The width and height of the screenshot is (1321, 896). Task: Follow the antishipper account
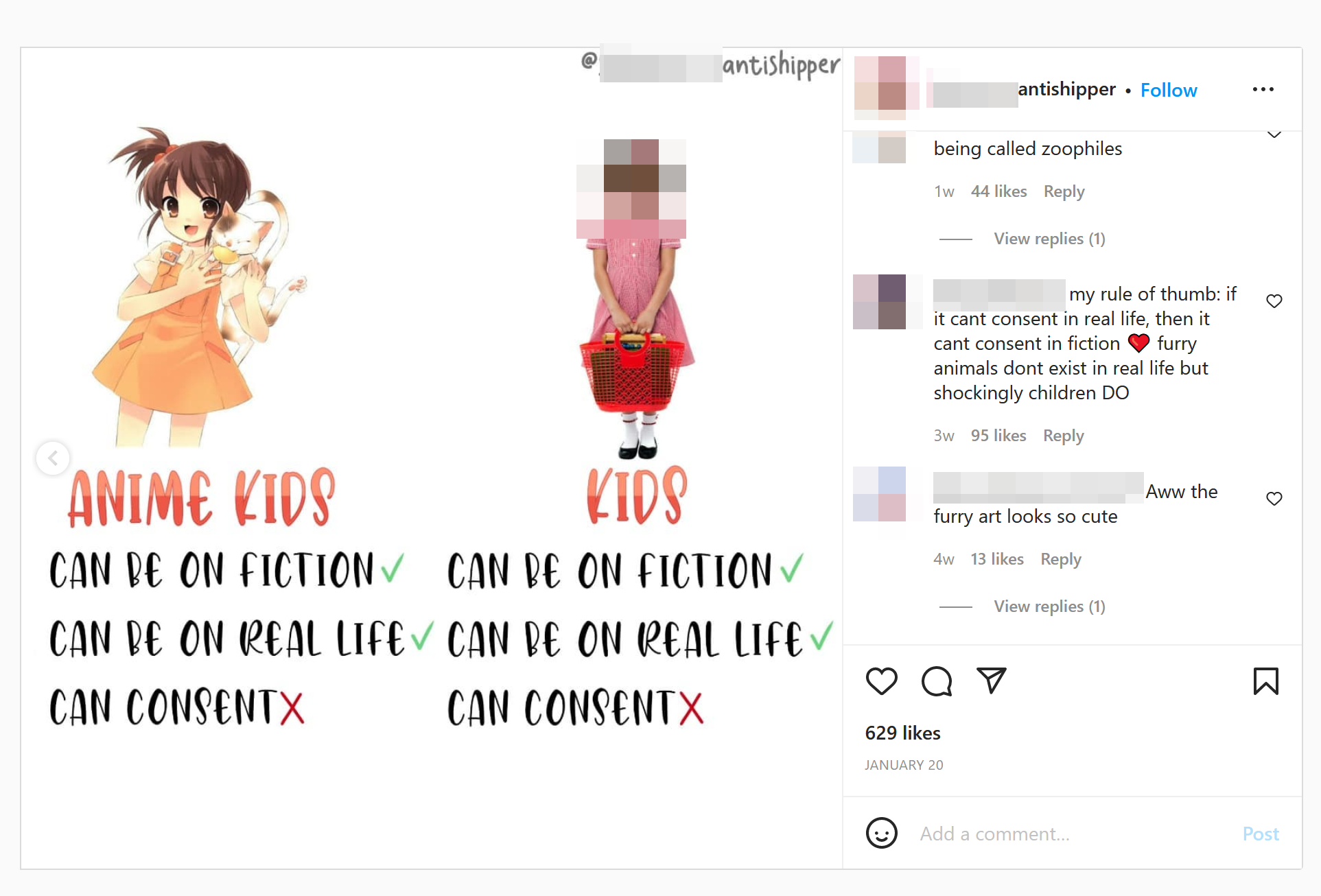pyautogui.click(x=1169, y=90)
